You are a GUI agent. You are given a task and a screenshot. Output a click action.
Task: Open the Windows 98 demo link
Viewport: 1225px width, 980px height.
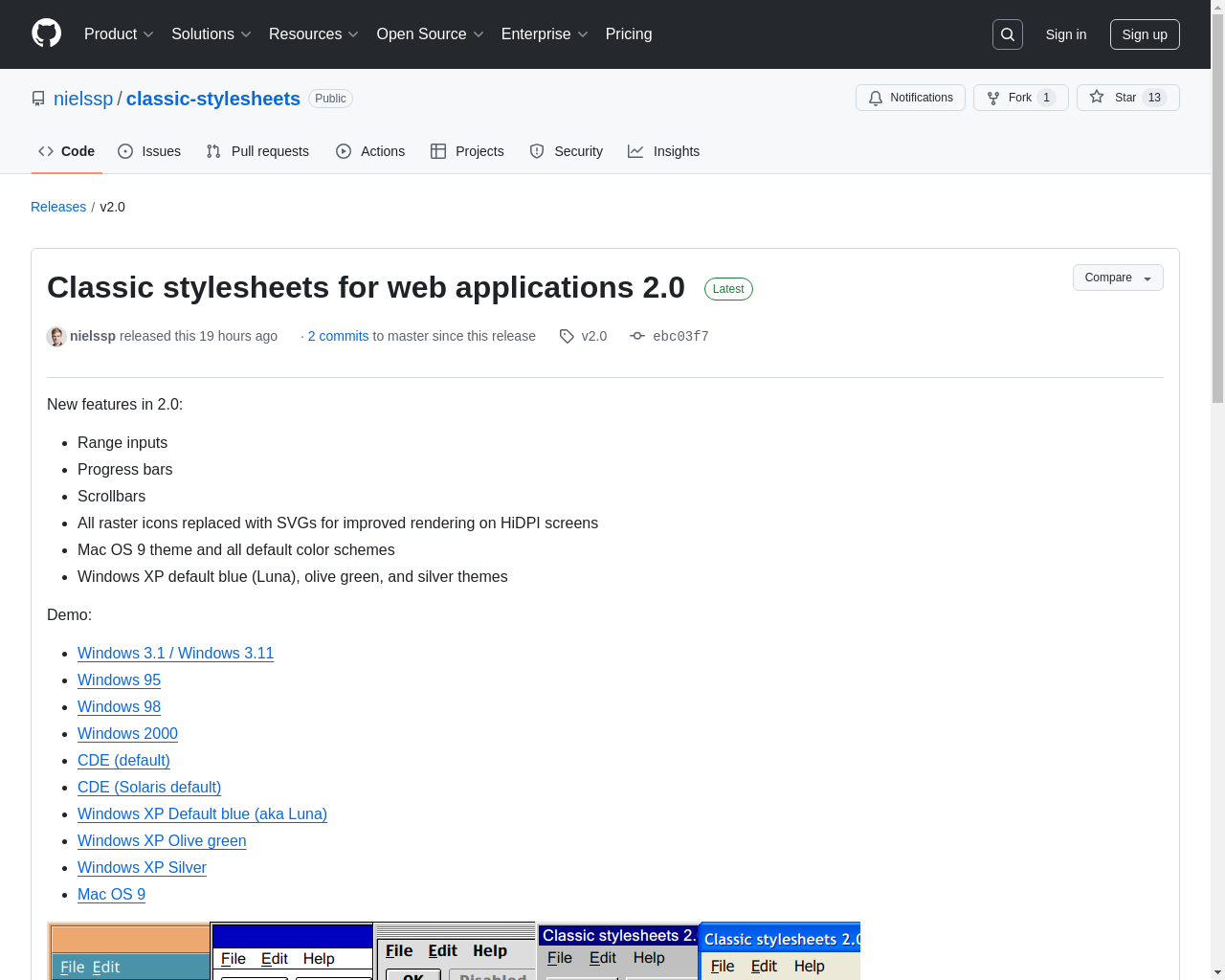click(119, 706)
